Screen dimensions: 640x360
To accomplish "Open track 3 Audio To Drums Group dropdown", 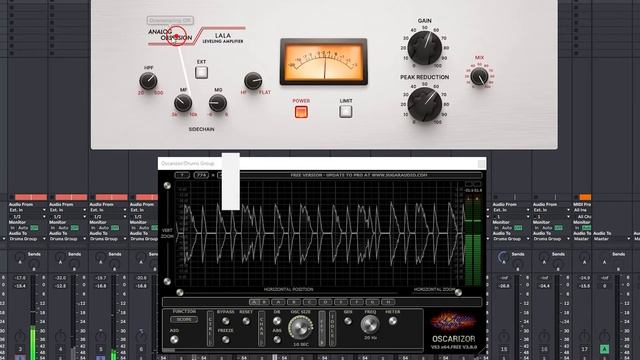I will 27,239.
